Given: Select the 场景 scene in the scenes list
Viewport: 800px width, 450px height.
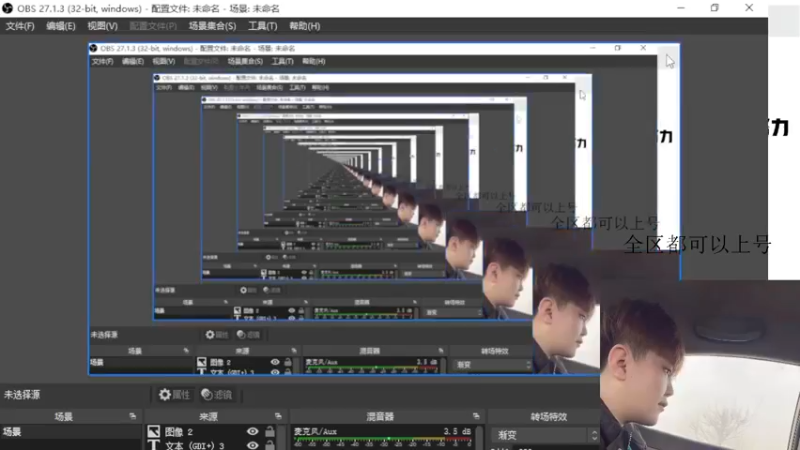Looking at the screenshot, I should click(71, 432).
